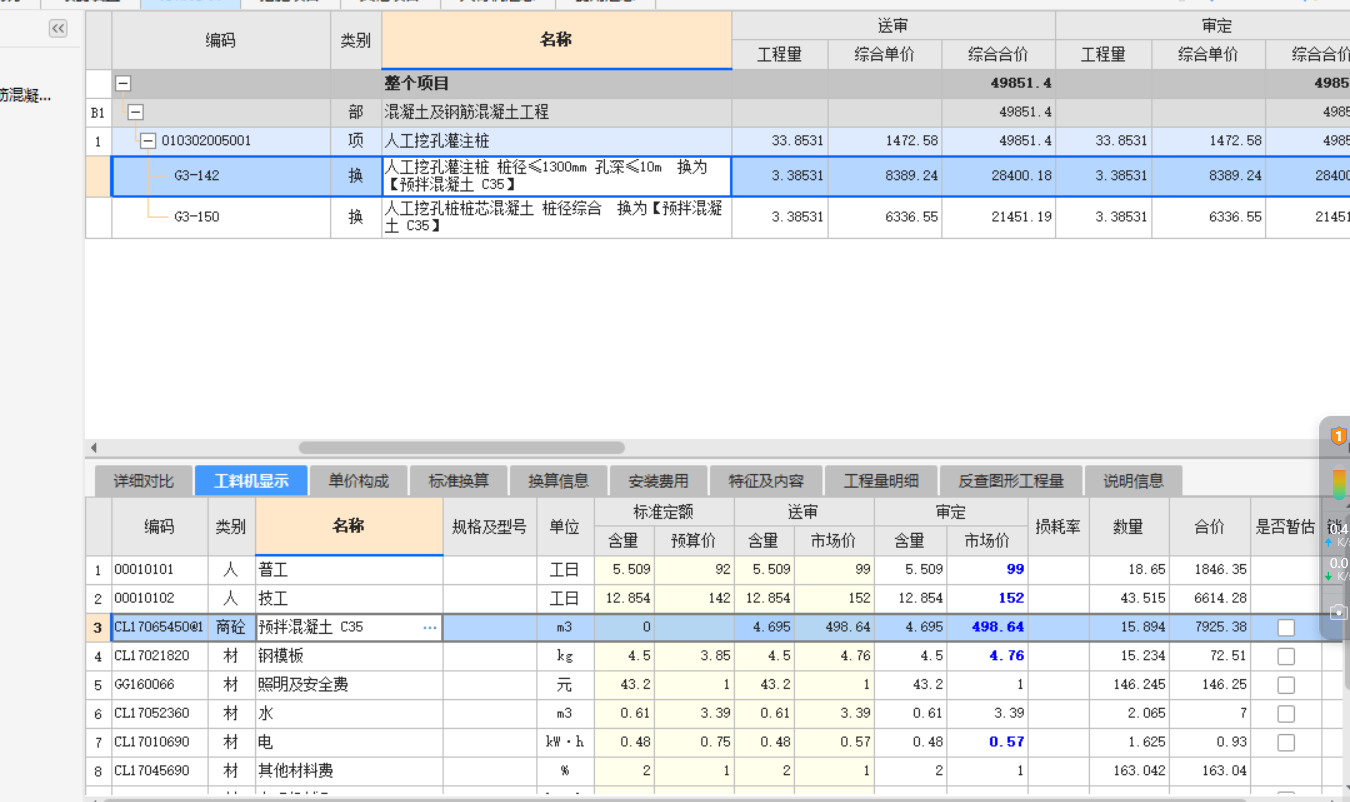Collapse the left sidebar with the double-chevron button
The width and height of the screenshot is (1350, 802).
[58, 29]
